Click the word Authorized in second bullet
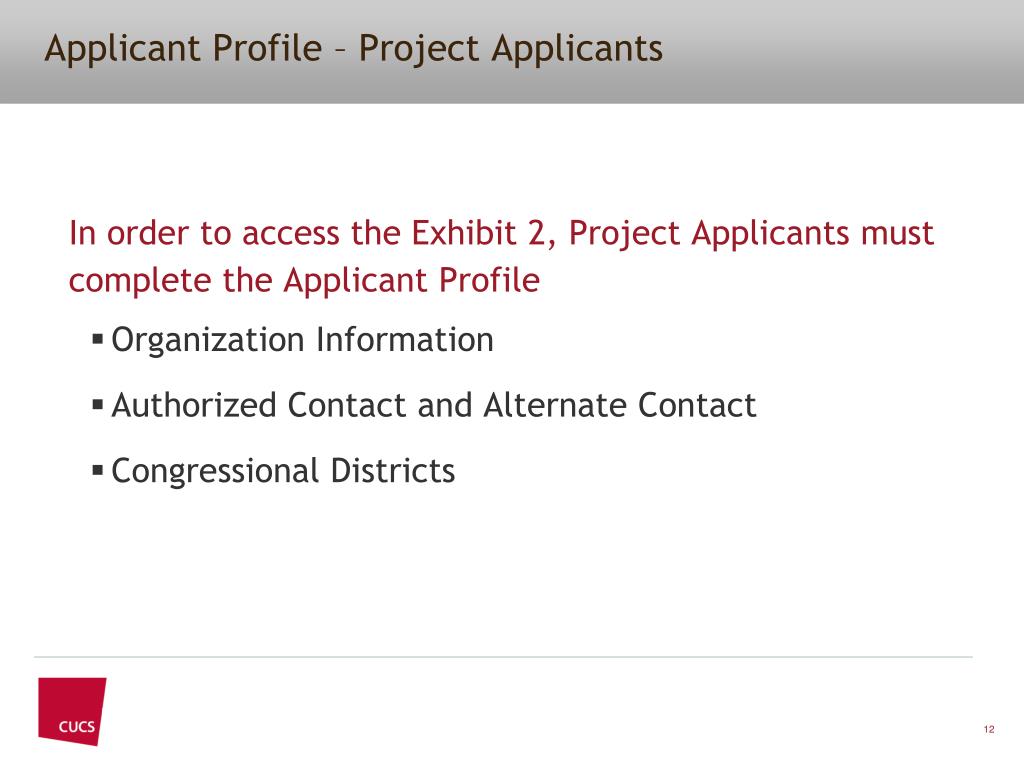 coord(194,405)
